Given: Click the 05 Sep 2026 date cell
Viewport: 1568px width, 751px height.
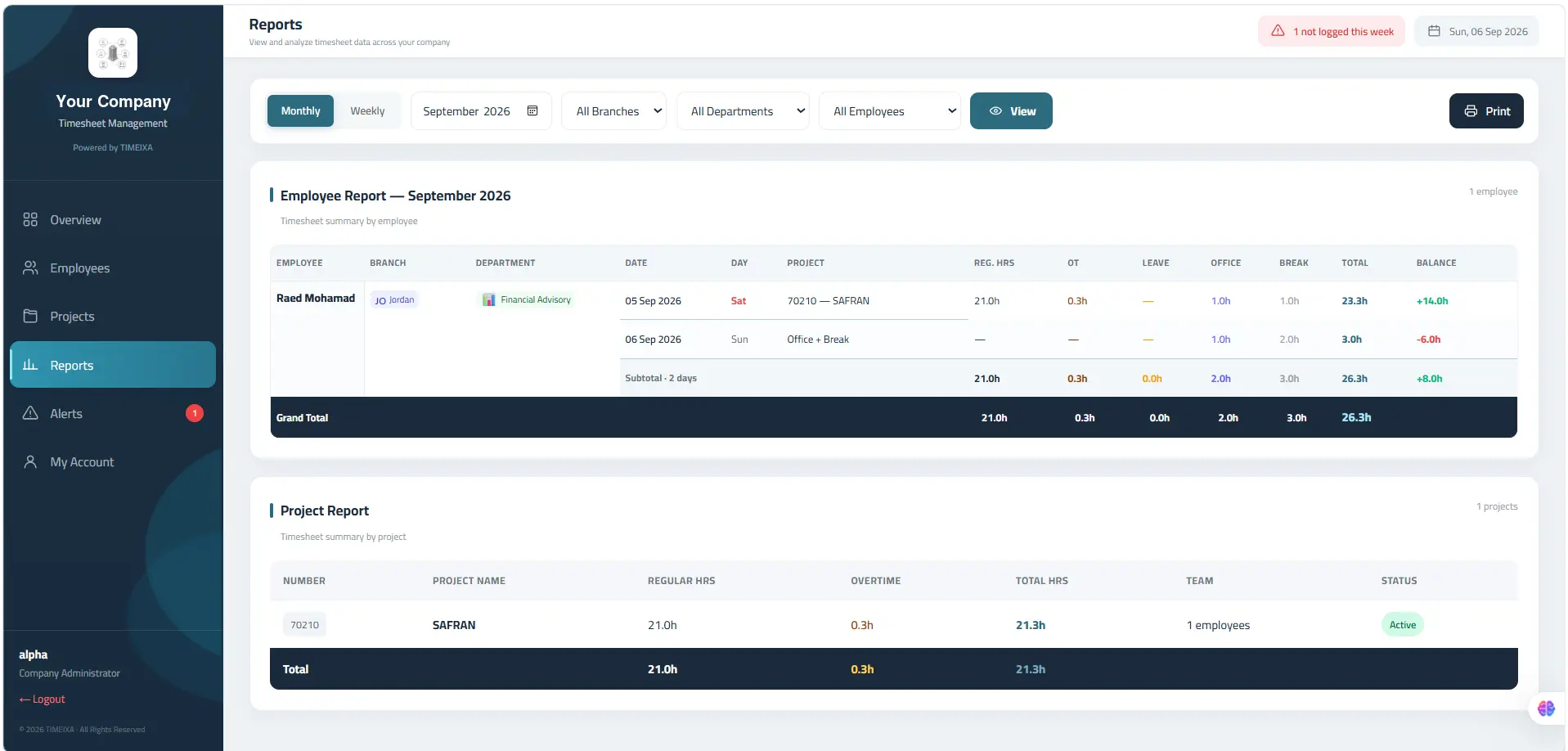Looking at the screenshot, I should (x=653, y=301).
